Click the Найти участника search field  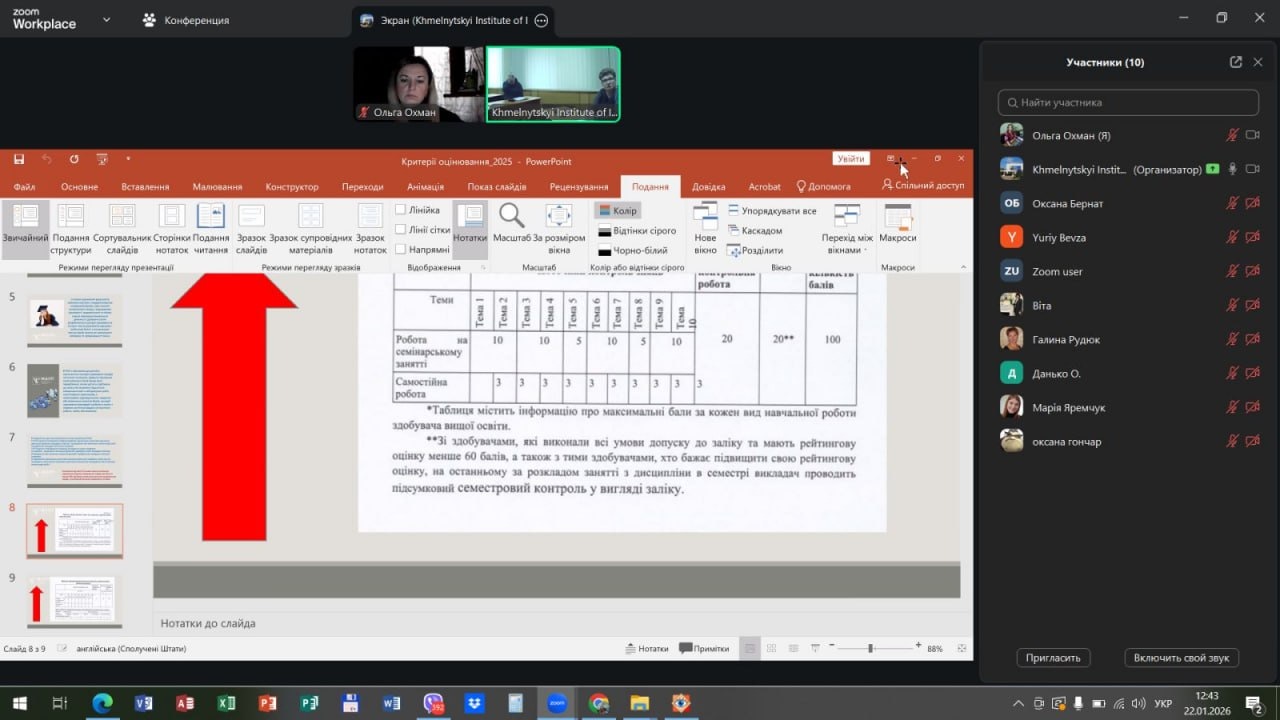pyautogui.click(x=1128, y=102)
